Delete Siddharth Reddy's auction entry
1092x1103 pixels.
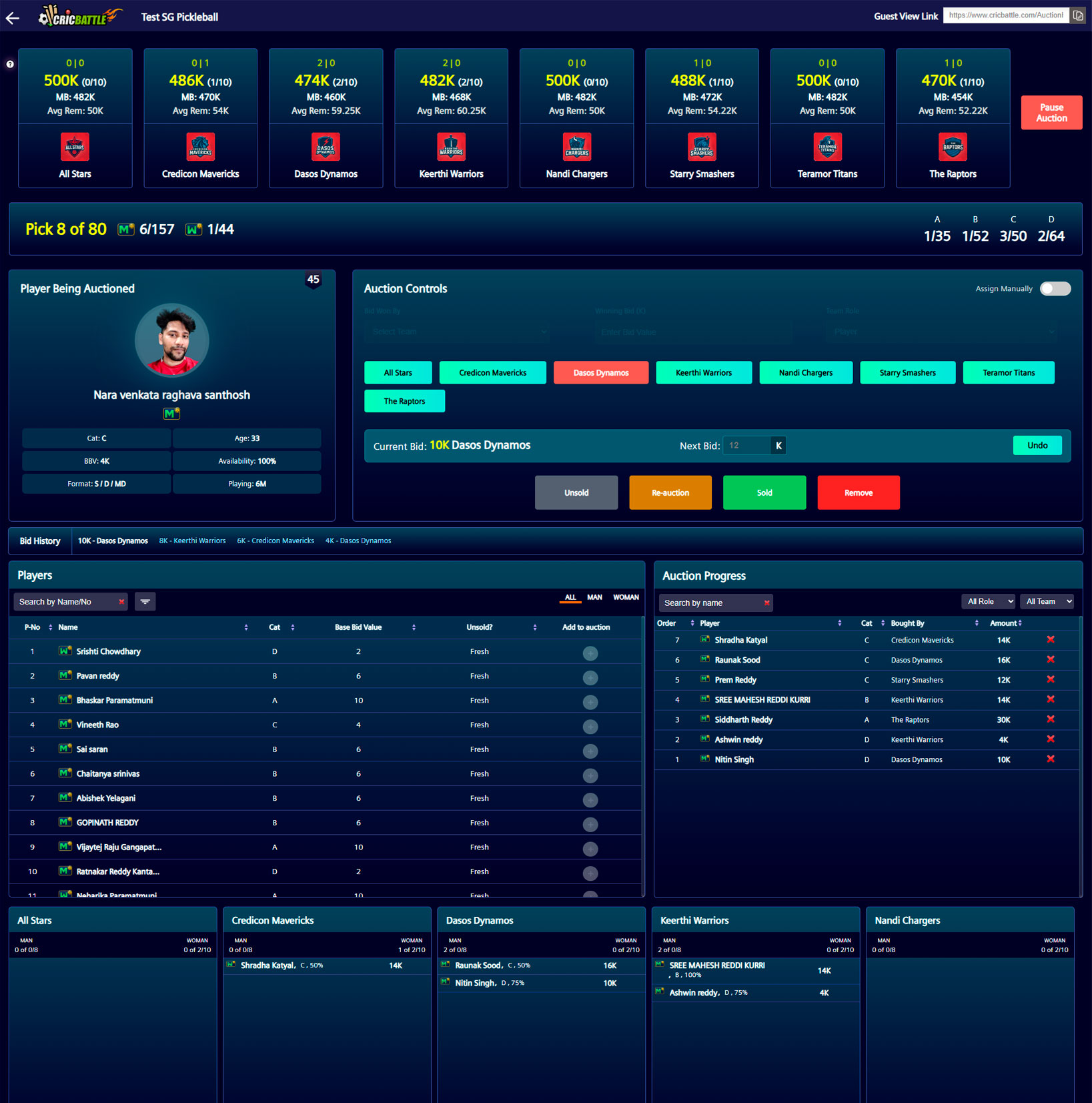(x=1050, y=719)
